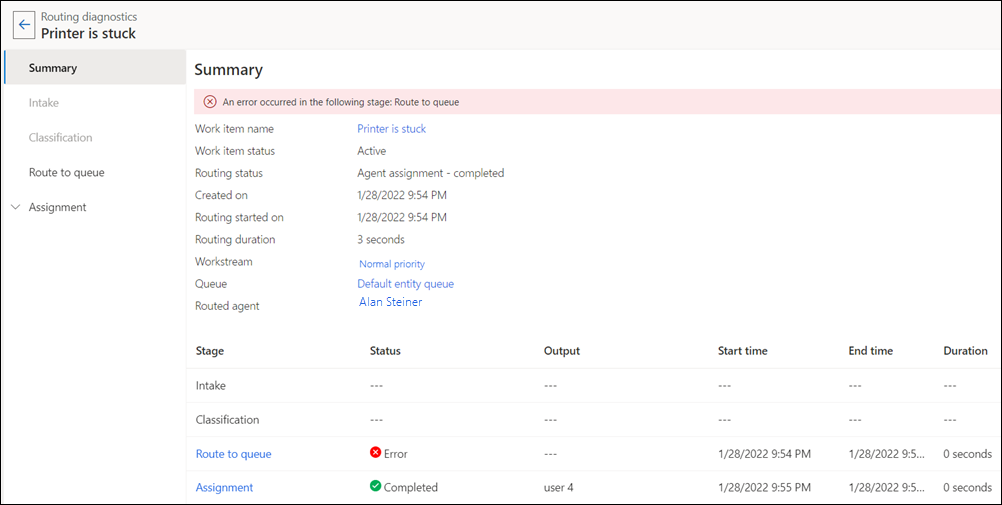Screen dimensions: 1002x505
Task: Click 'Agent assignment - completed' routing status value
Action: pos(431,173)
